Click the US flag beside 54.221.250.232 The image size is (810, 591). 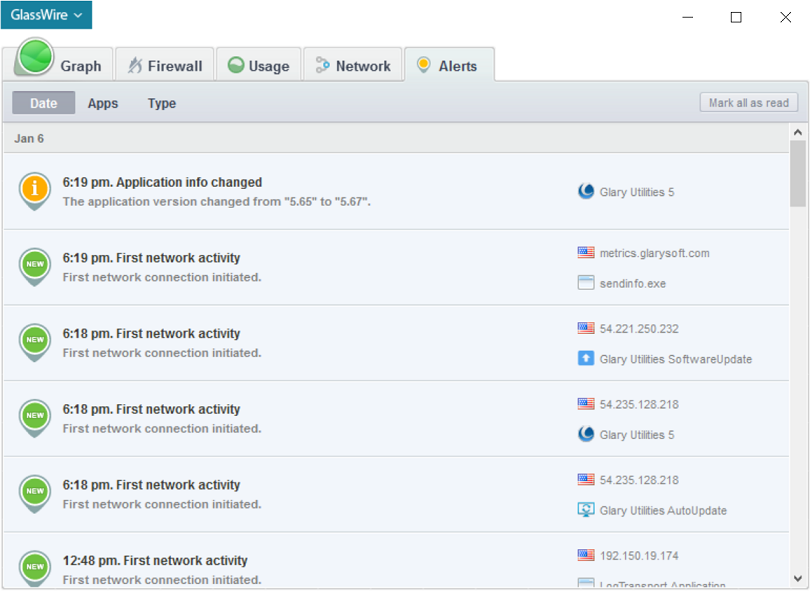[586, 328]
